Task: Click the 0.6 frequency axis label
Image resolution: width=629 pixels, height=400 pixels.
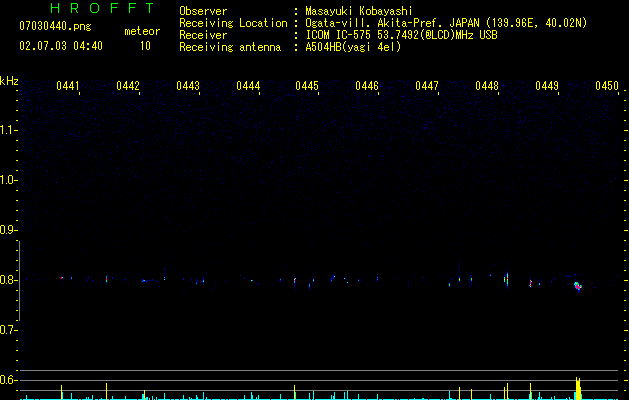Action: 8,380
